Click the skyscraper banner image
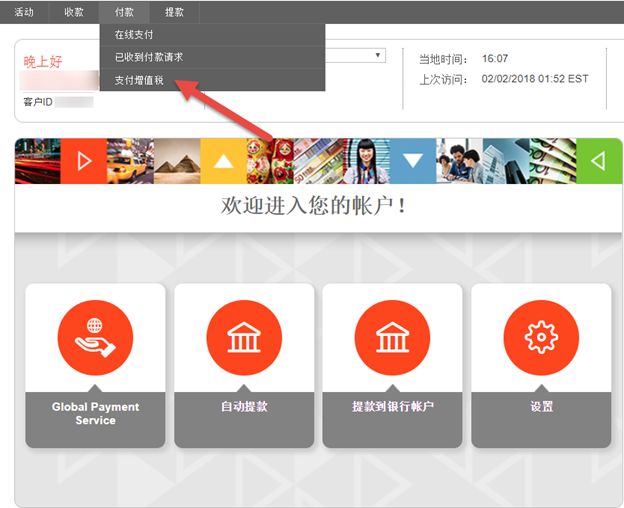 [x=506, y=161]
